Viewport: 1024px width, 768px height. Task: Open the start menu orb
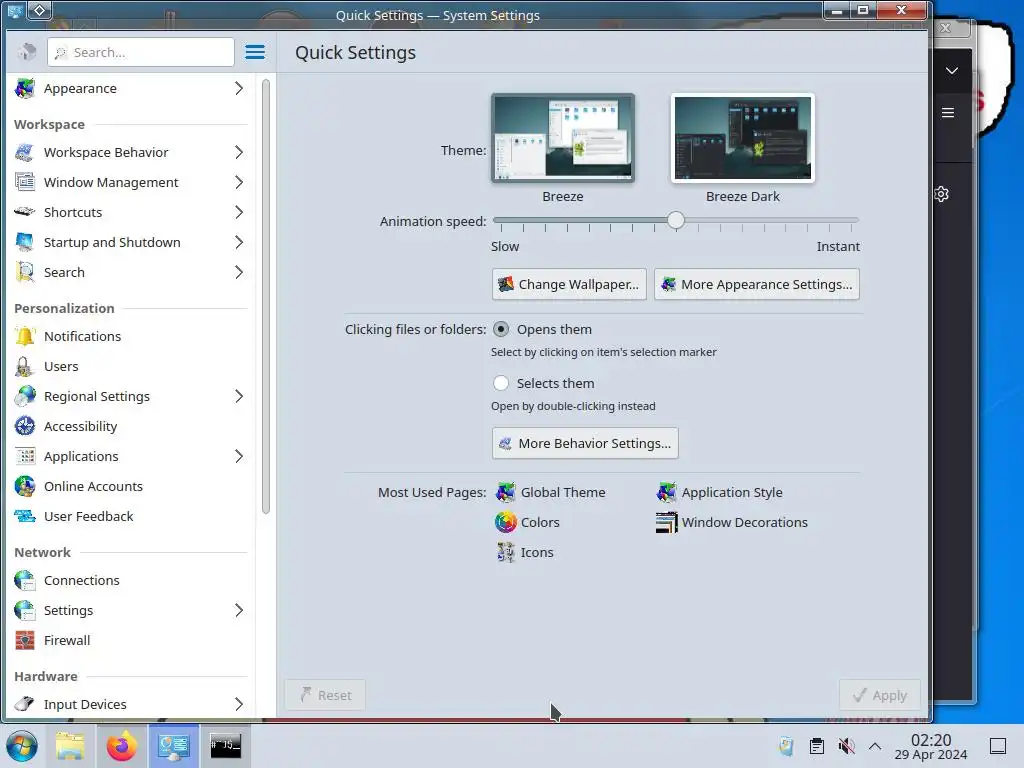click(22, 746)
